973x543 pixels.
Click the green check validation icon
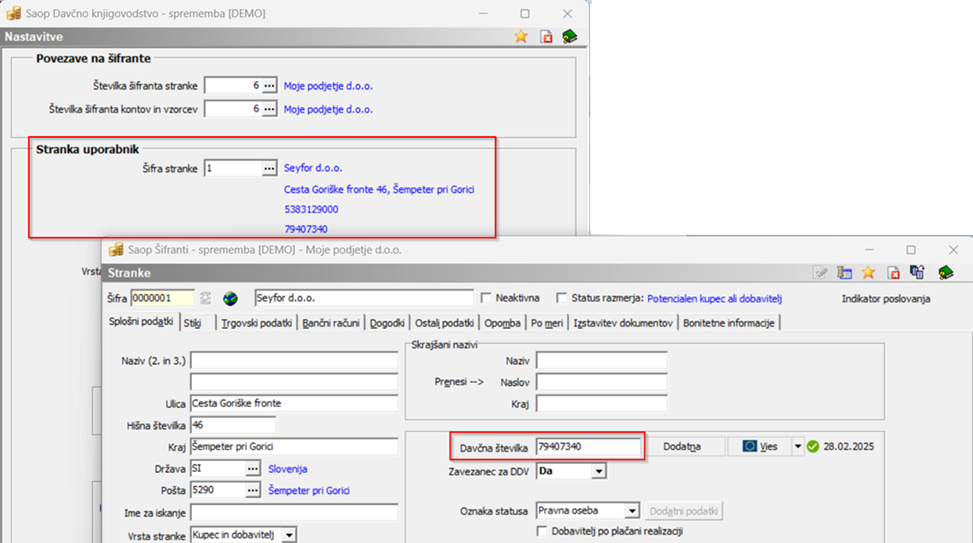click(x=813, y=446)
